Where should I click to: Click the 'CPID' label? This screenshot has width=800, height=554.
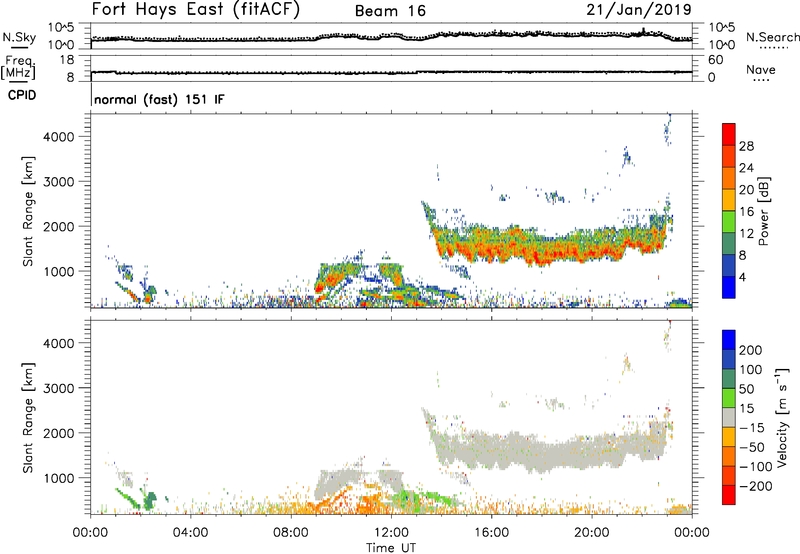click(x=22, y=95)
